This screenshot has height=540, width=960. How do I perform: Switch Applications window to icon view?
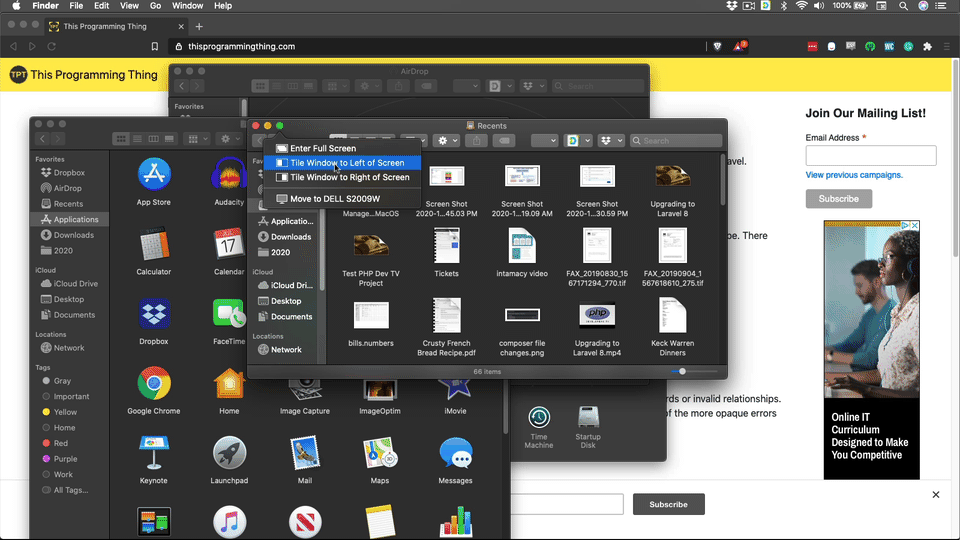121,139
